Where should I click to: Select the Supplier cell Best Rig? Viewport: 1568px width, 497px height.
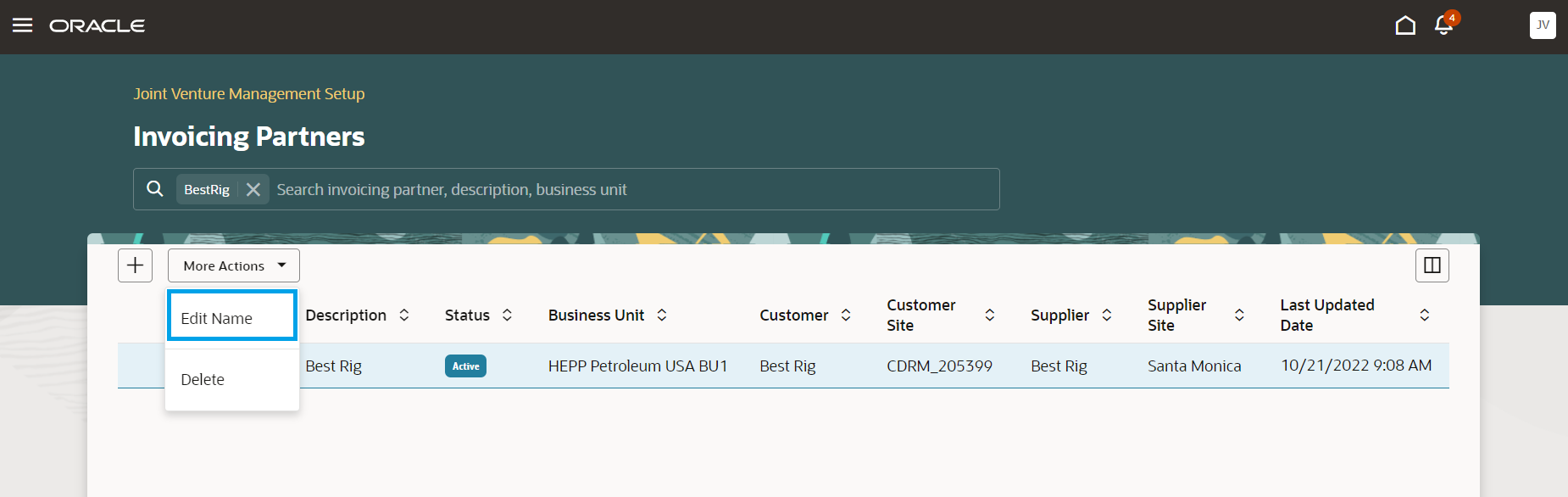(1059, 366)
